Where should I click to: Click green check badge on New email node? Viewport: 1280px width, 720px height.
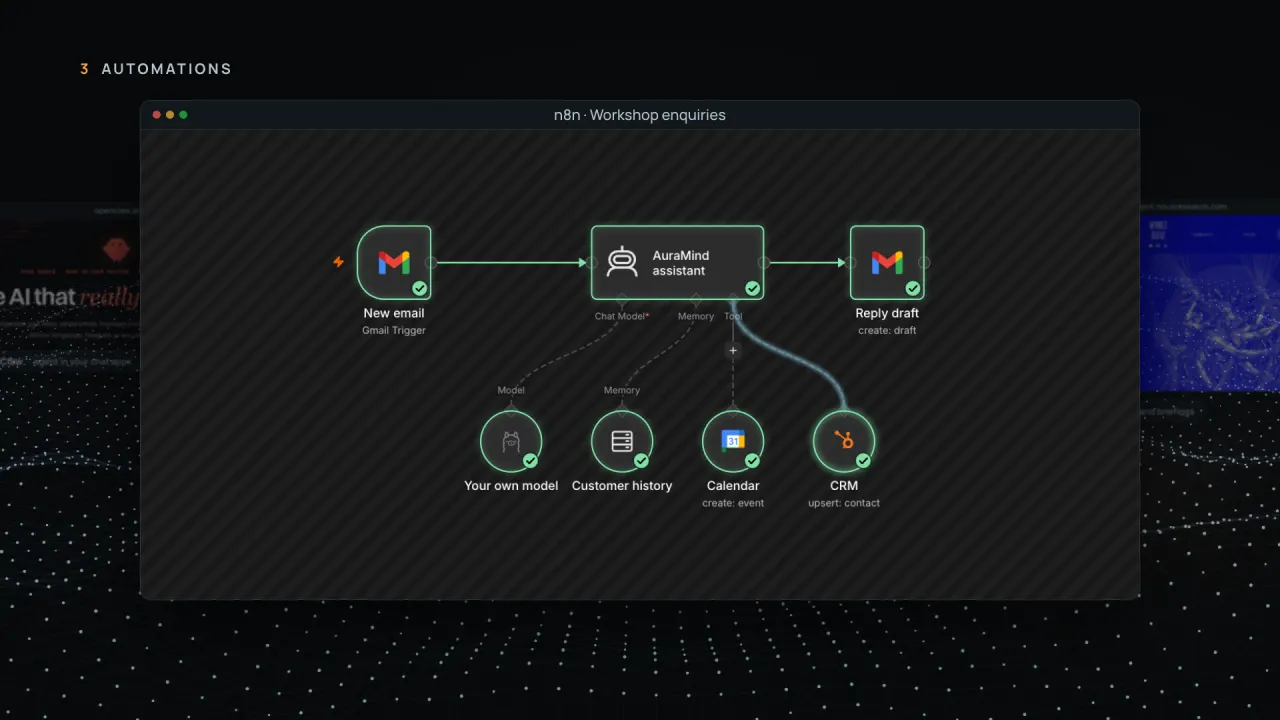click(420, 288)
